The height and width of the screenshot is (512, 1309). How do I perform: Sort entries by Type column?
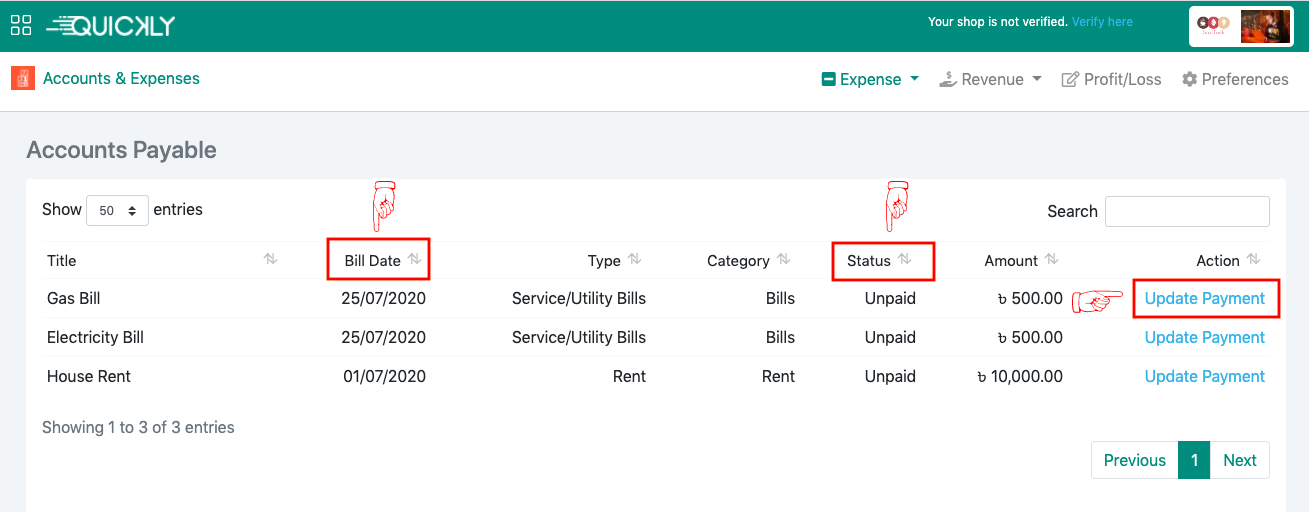coord(634,260)
